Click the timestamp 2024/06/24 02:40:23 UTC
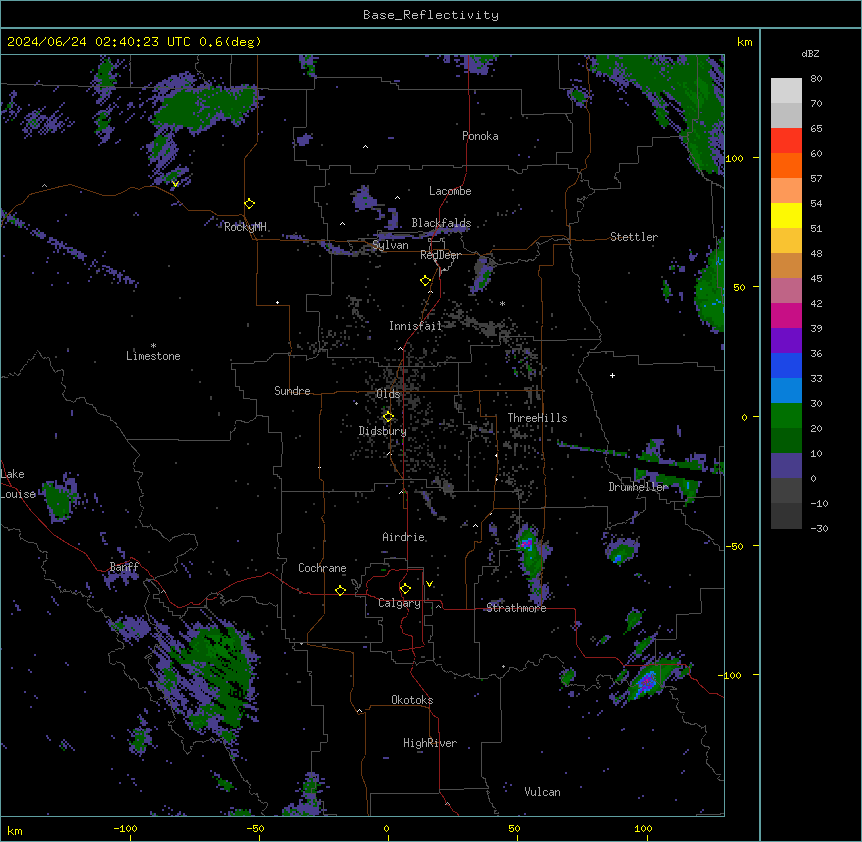The width and height of the screenshot is (862, 842). point(99,42)
